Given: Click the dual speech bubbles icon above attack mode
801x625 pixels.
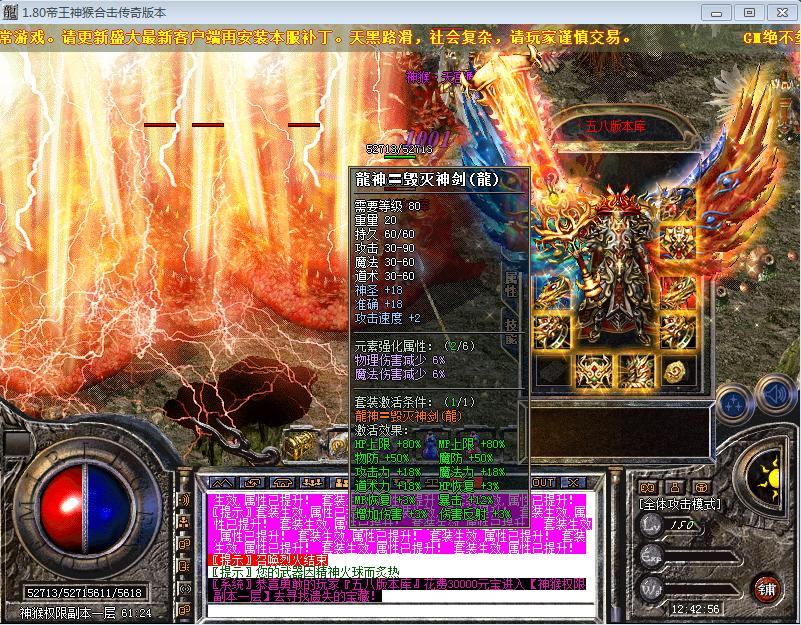Looking at the screenshot, I should [x=648, y=487].
